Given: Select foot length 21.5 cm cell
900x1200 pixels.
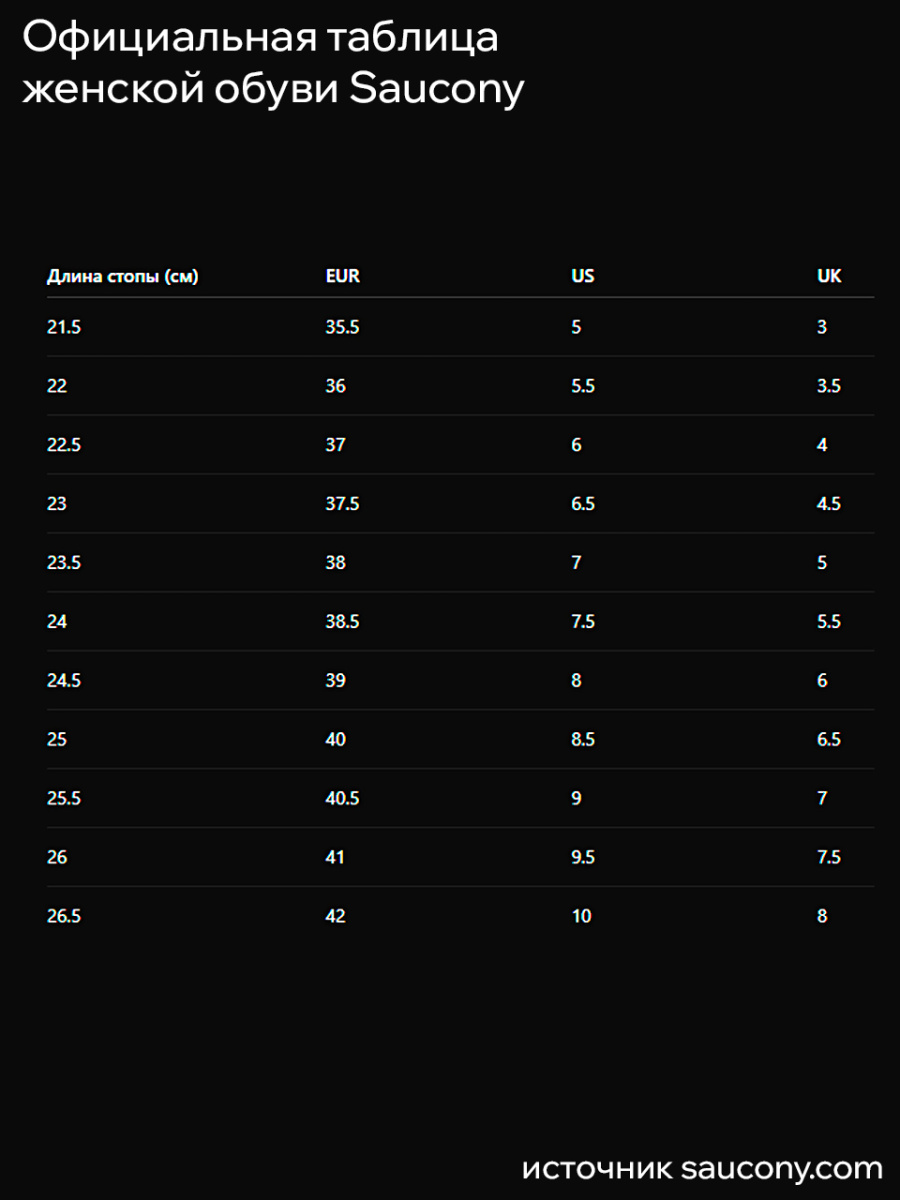Looking at the screenshot, I should [x=63, y=327].
